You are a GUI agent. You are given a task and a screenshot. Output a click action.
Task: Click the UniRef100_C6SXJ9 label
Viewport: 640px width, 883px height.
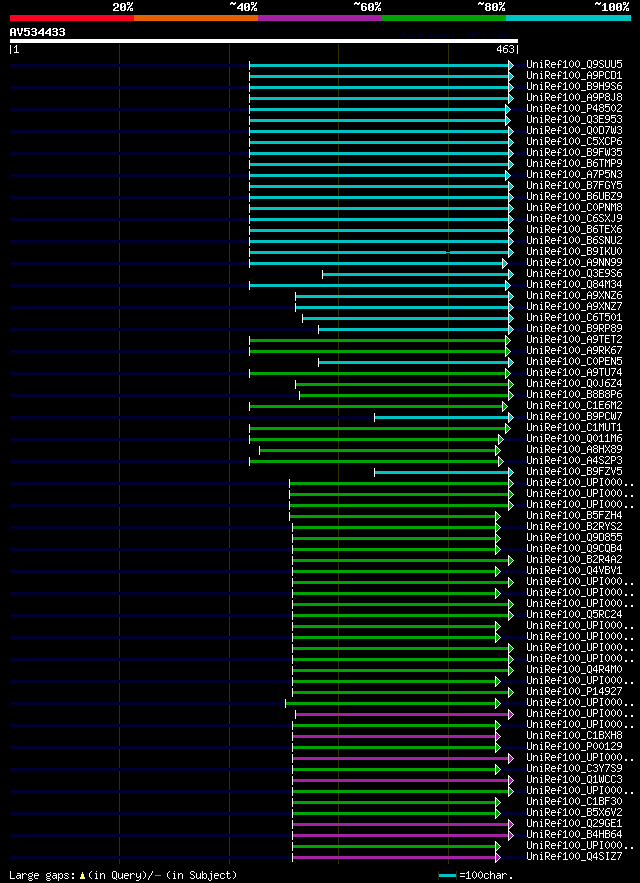[574, 218]
